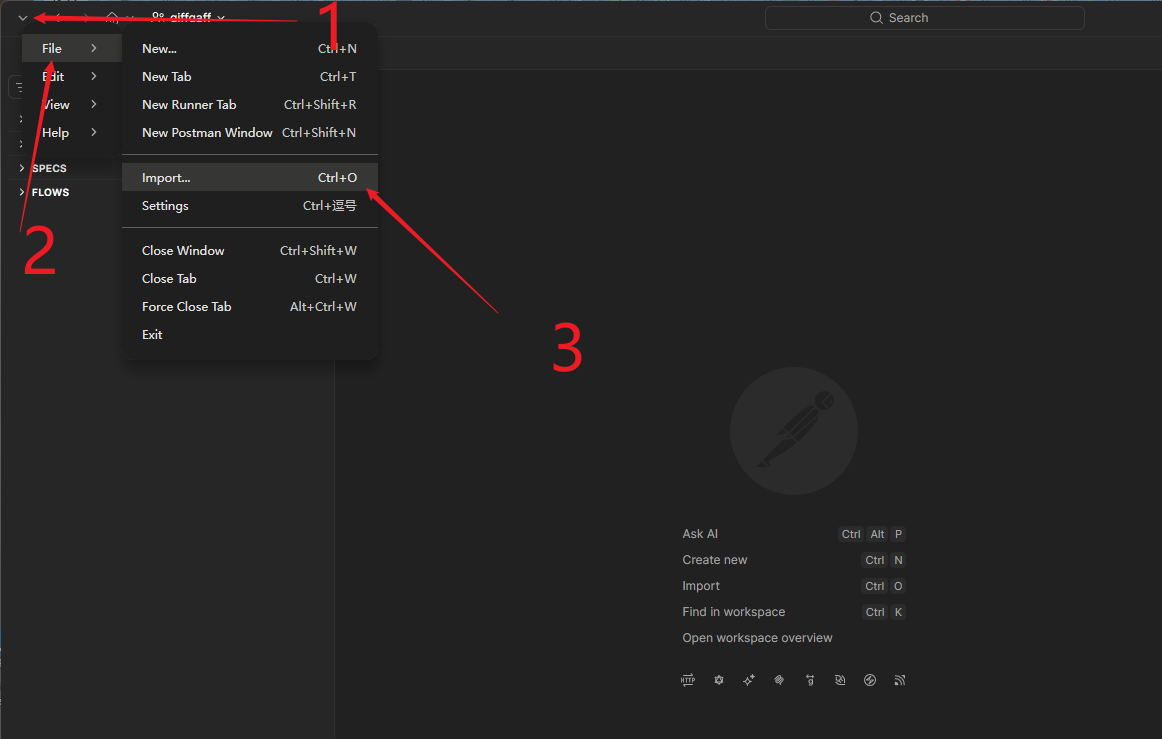Viewport: 1162px width, 739px height.
Task: Create a new GraphQL request icon
Action: (718, 680)
